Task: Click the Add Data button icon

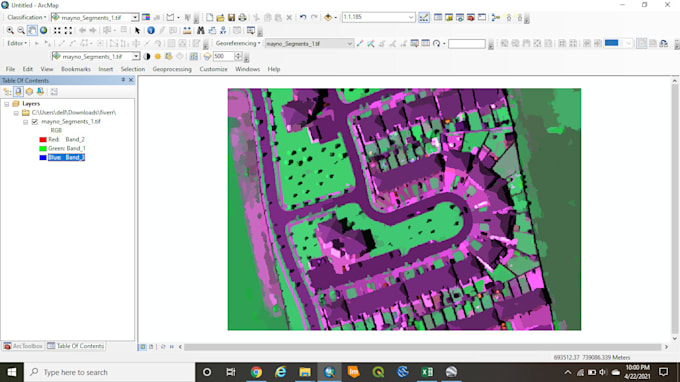Action: tap(328, 17)
